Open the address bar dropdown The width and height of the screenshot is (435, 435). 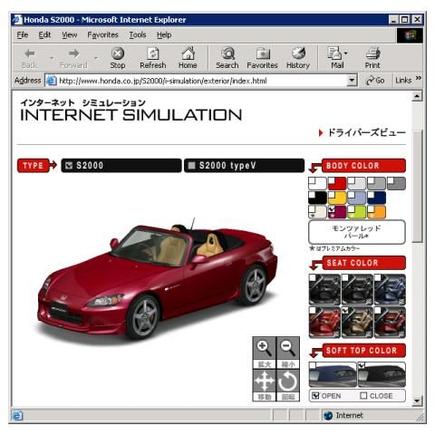[351, 80]
